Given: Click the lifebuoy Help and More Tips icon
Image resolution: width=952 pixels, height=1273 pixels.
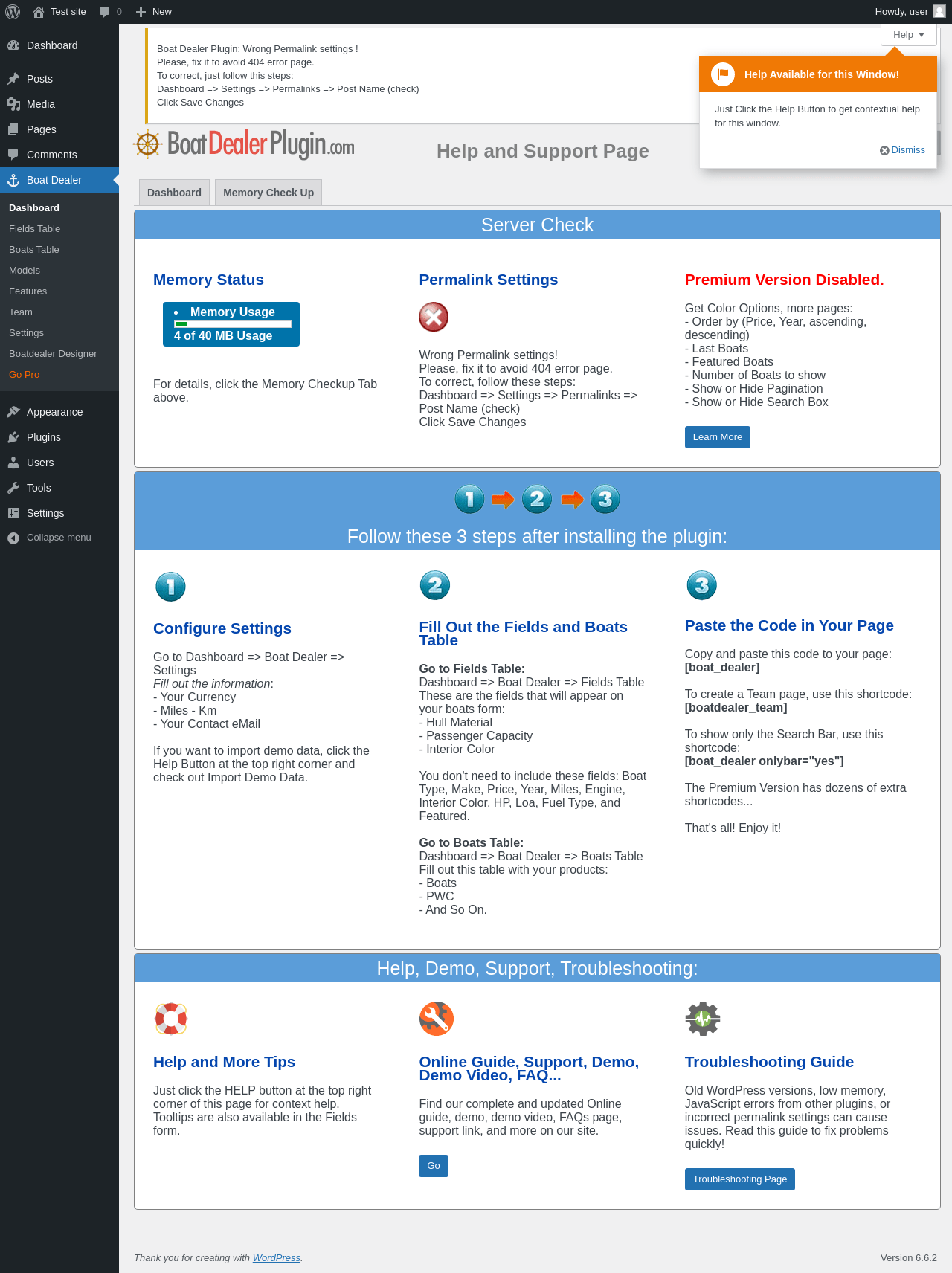Looking at the screenshot, I should click(171, 1019).
